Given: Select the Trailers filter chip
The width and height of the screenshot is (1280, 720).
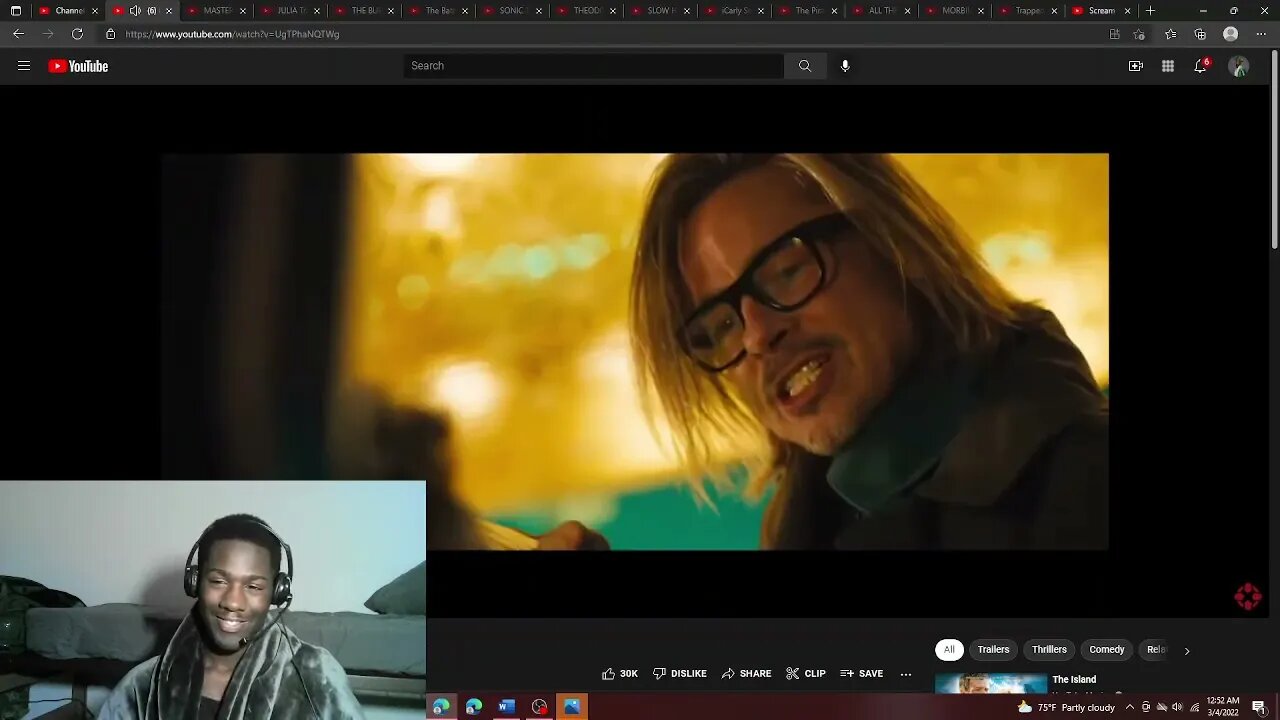Looking at the screenshot, I should 993,650.
